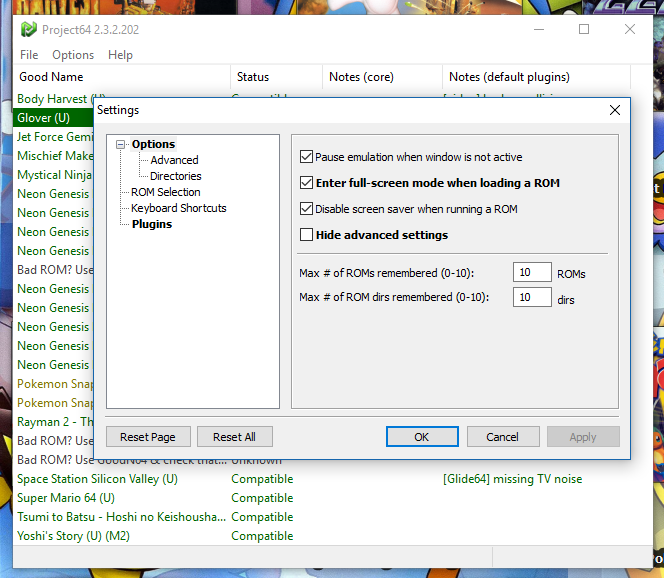The width and height of the screenshot is (664, 578).
Task: Click the Apply button
Action: [583, 437]
